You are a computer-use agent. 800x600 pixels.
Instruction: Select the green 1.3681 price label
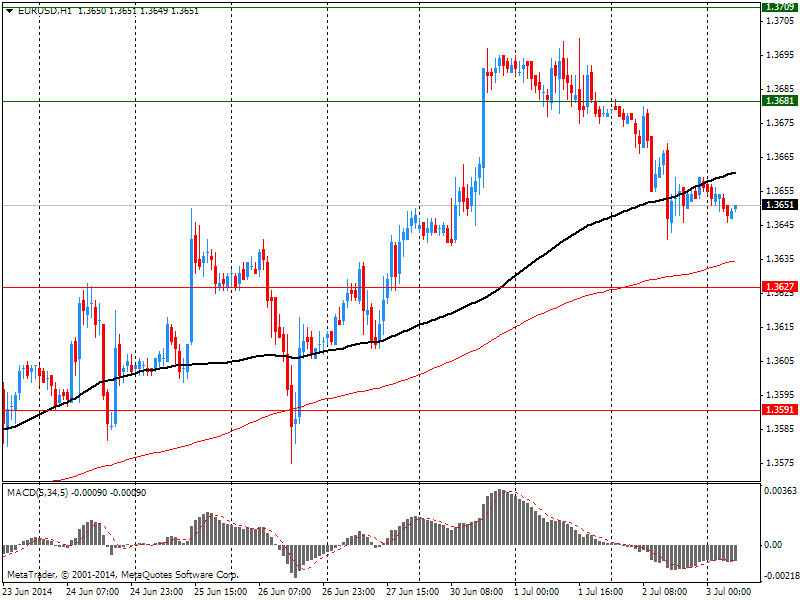(x=779, y=101)
